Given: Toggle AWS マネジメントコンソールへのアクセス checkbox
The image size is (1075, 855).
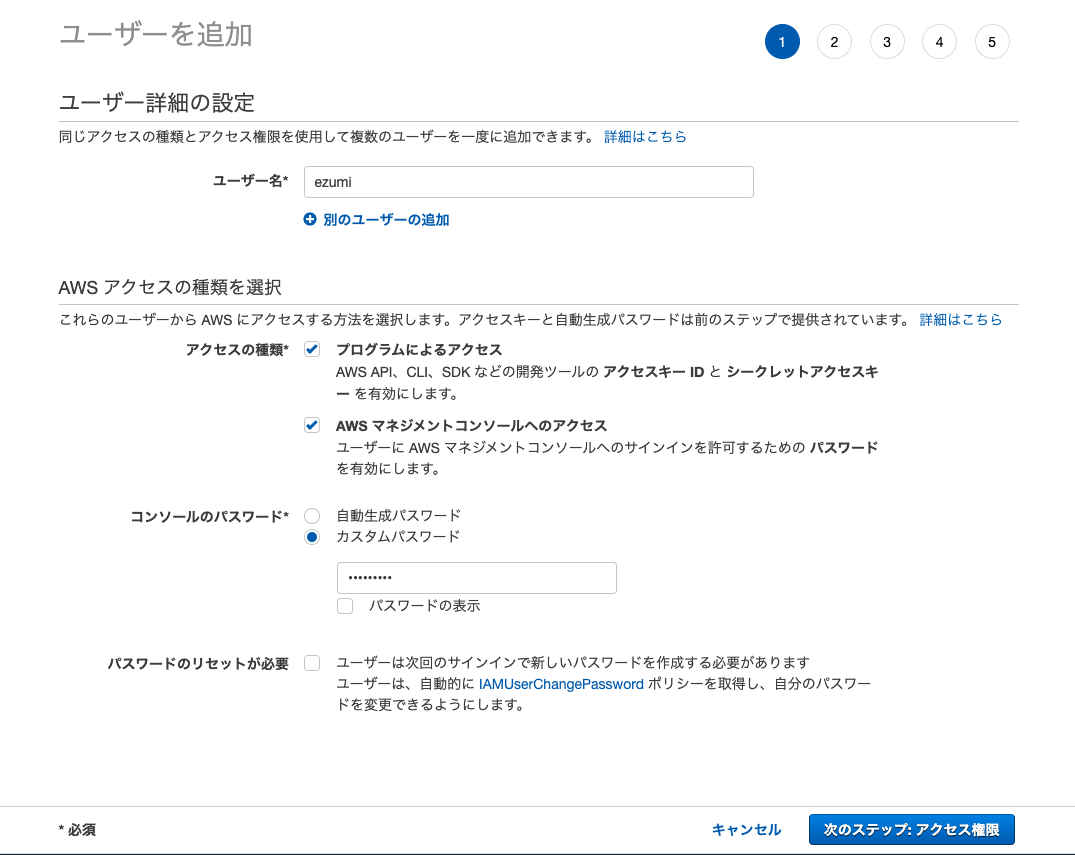Looking at the screenshot, I should (312, 425).
